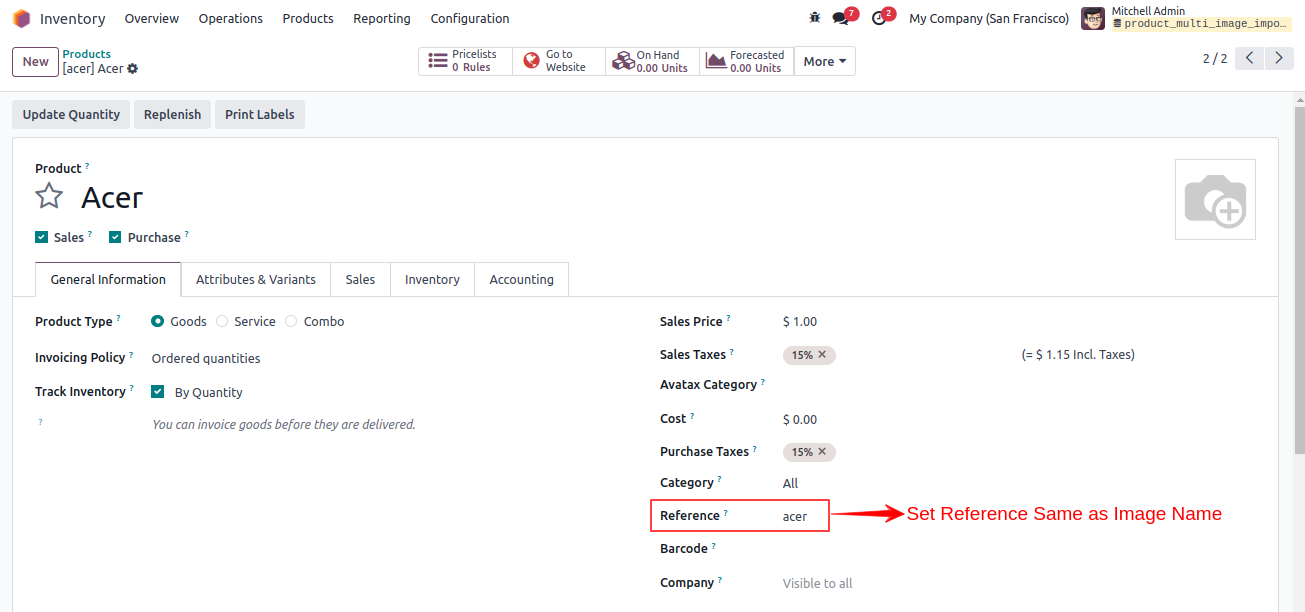This screenshot has width=1305, height=612.
Task: Go to next record arrow
Action: point(1279,58)
